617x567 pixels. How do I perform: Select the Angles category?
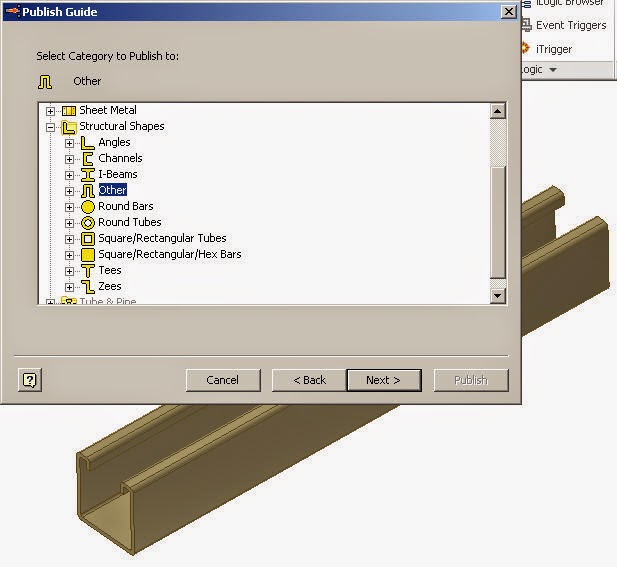[x=114, y=142]
